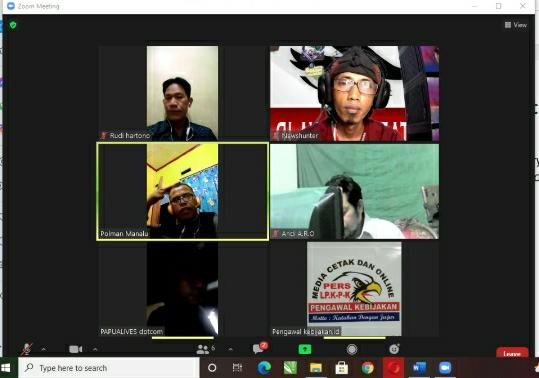Open the Reactions smiley icon
This screenshot has width=539, height=378.
coord(394,349)
